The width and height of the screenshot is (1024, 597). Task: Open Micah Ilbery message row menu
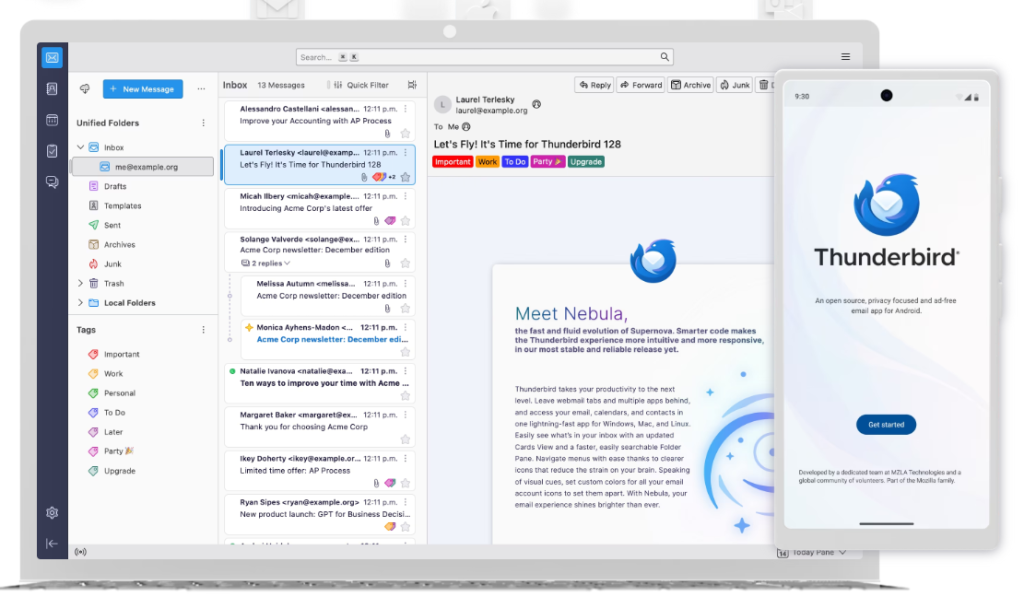click(x=406, y=196)
